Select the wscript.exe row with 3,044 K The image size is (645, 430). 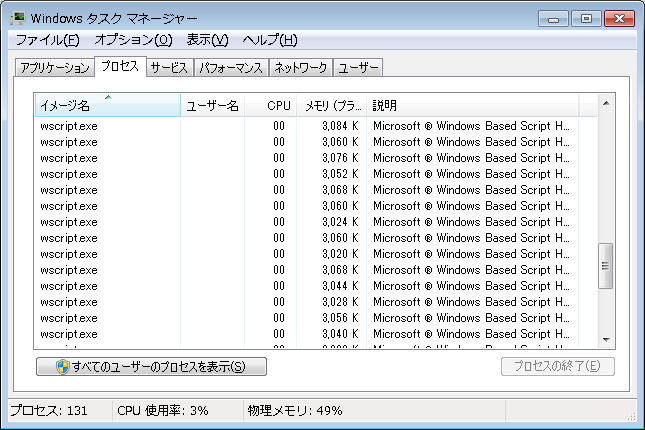pyautogui.click(x=306, y=286)
